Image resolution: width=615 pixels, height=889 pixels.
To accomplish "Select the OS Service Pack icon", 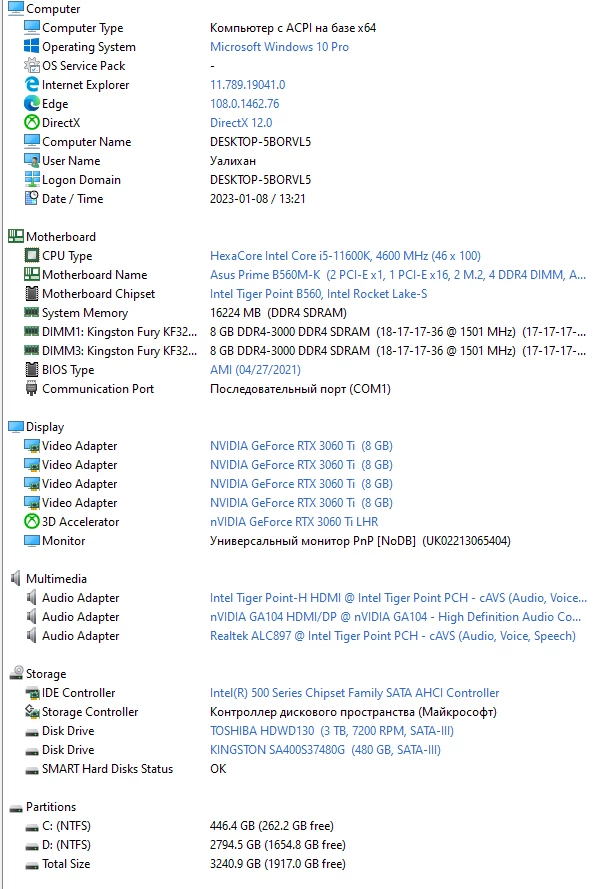I will pos(32,66).
